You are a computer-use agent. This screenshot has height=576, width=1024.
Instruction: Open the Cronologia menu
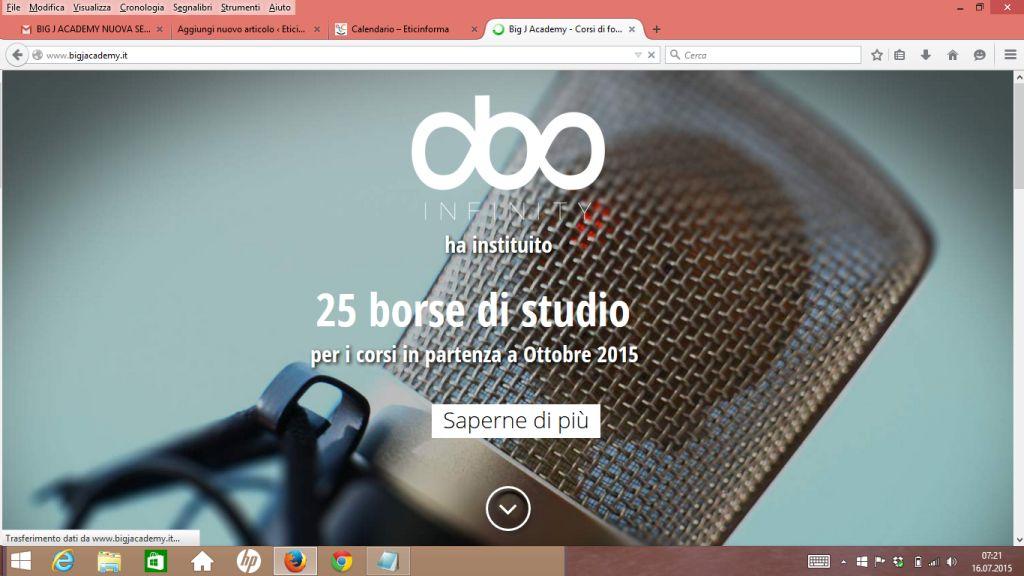[142, 7]
